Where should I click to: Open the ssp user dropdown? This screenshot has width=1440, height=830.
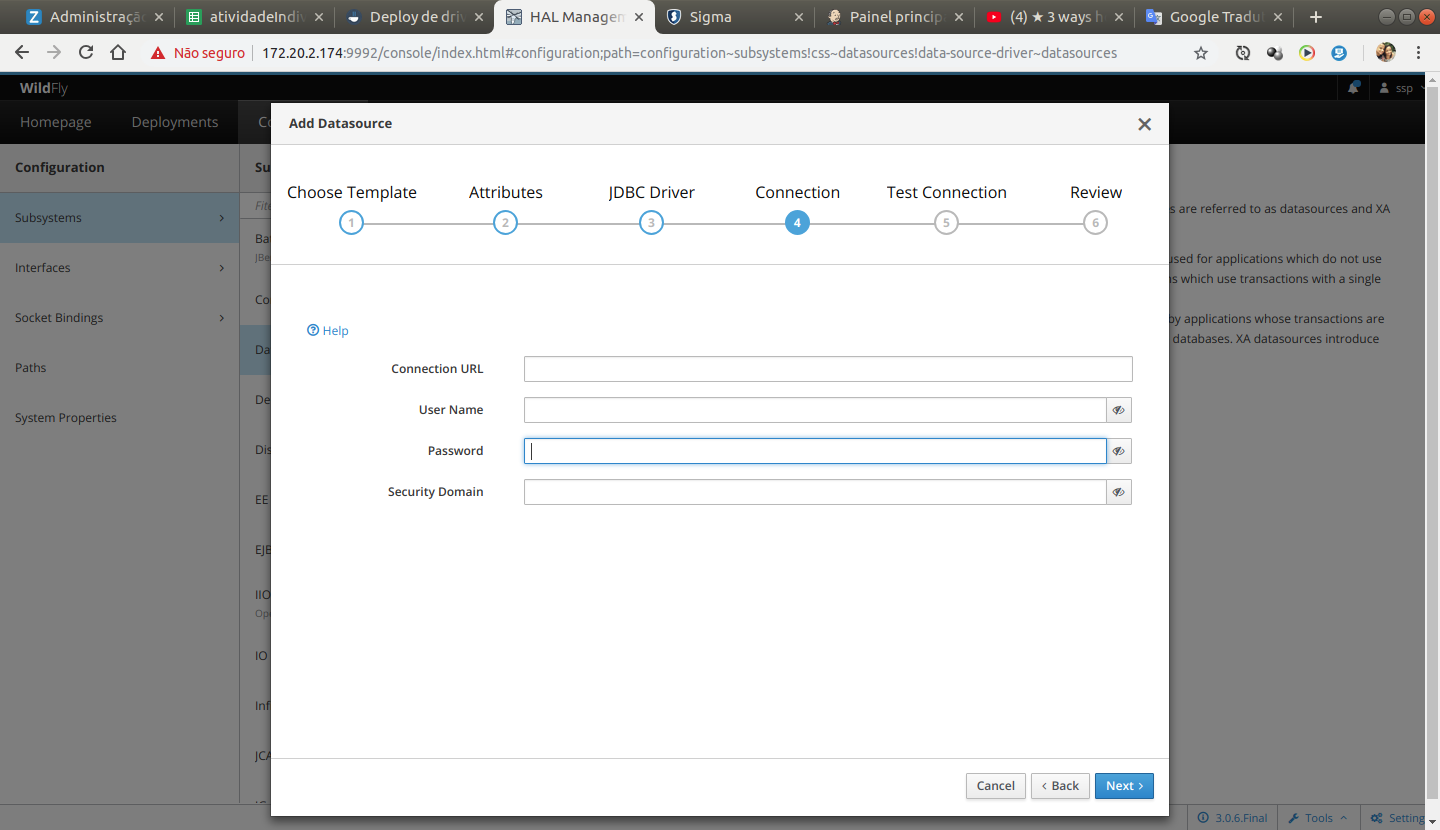1403,88
